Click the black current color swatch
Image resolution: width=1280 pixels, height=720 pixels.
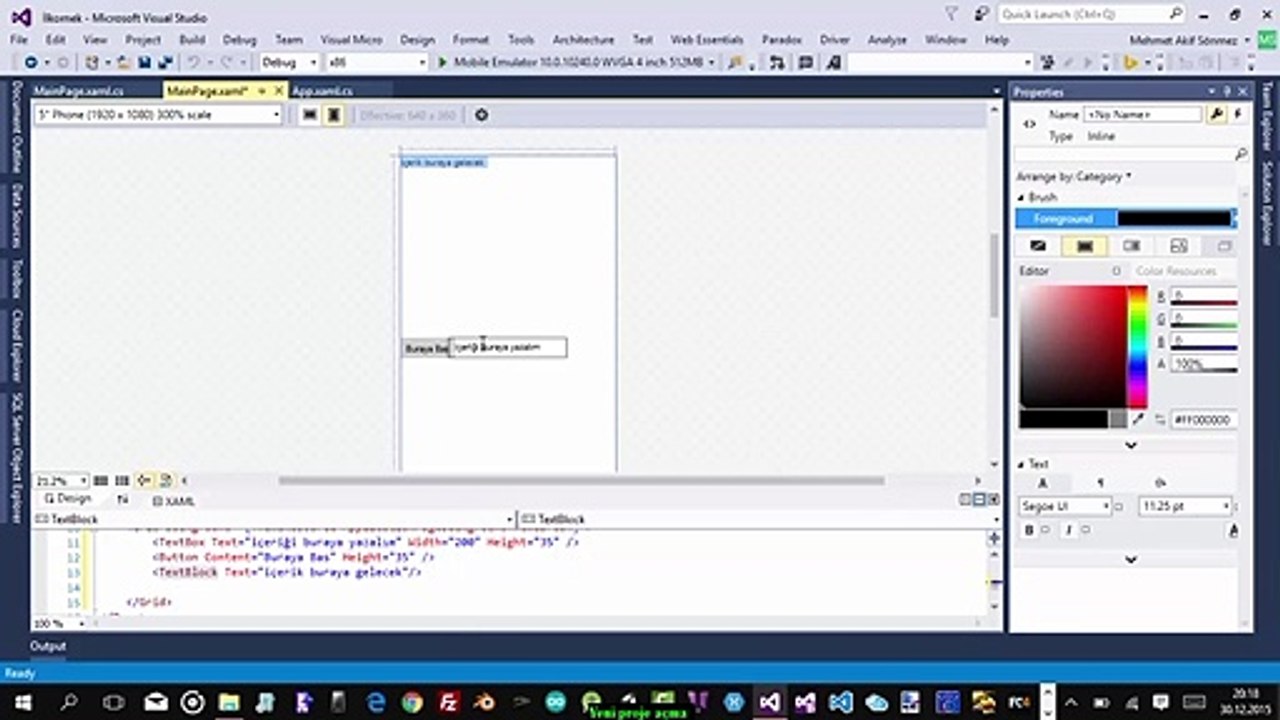1064,420
